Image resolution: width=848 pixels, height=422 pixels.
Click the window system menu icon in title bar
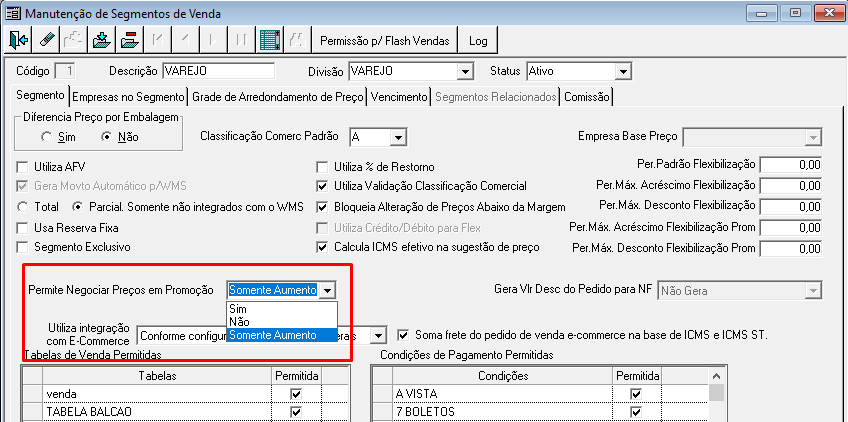pyautogui.click(x=12, y=13)
